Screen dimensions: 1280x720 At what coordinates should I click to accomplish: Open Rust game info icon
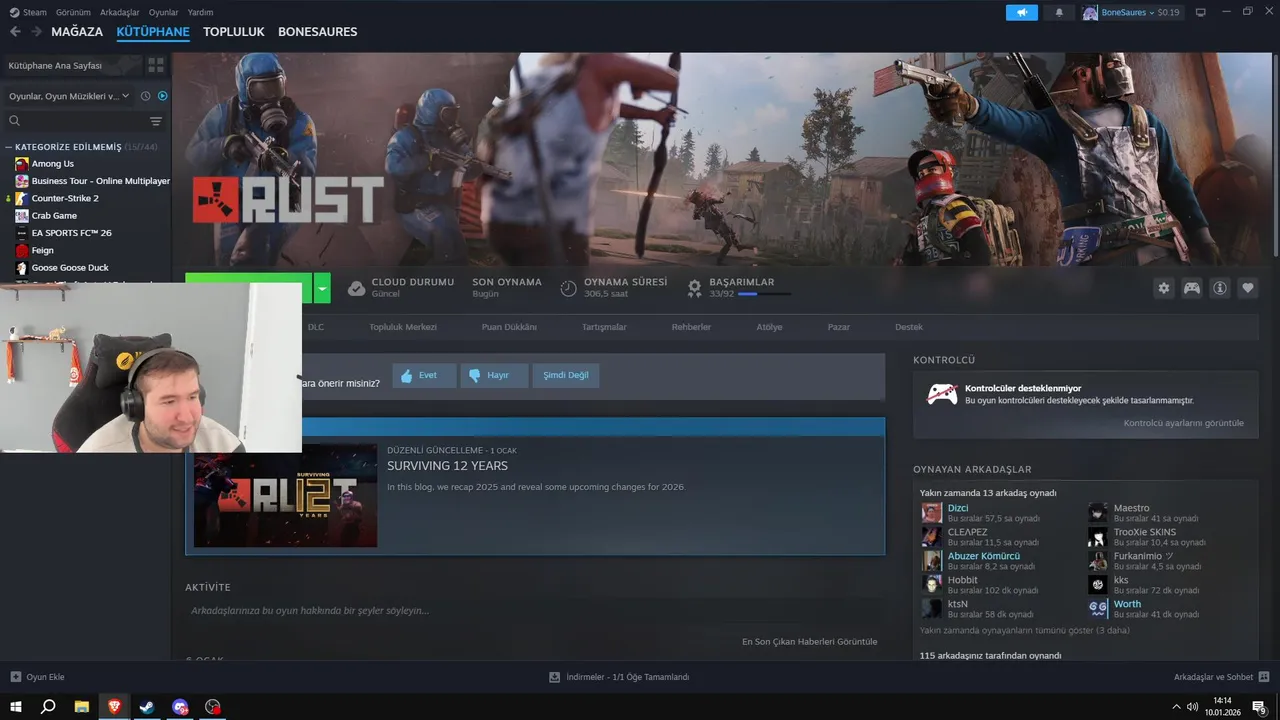tap(1220, 288)
